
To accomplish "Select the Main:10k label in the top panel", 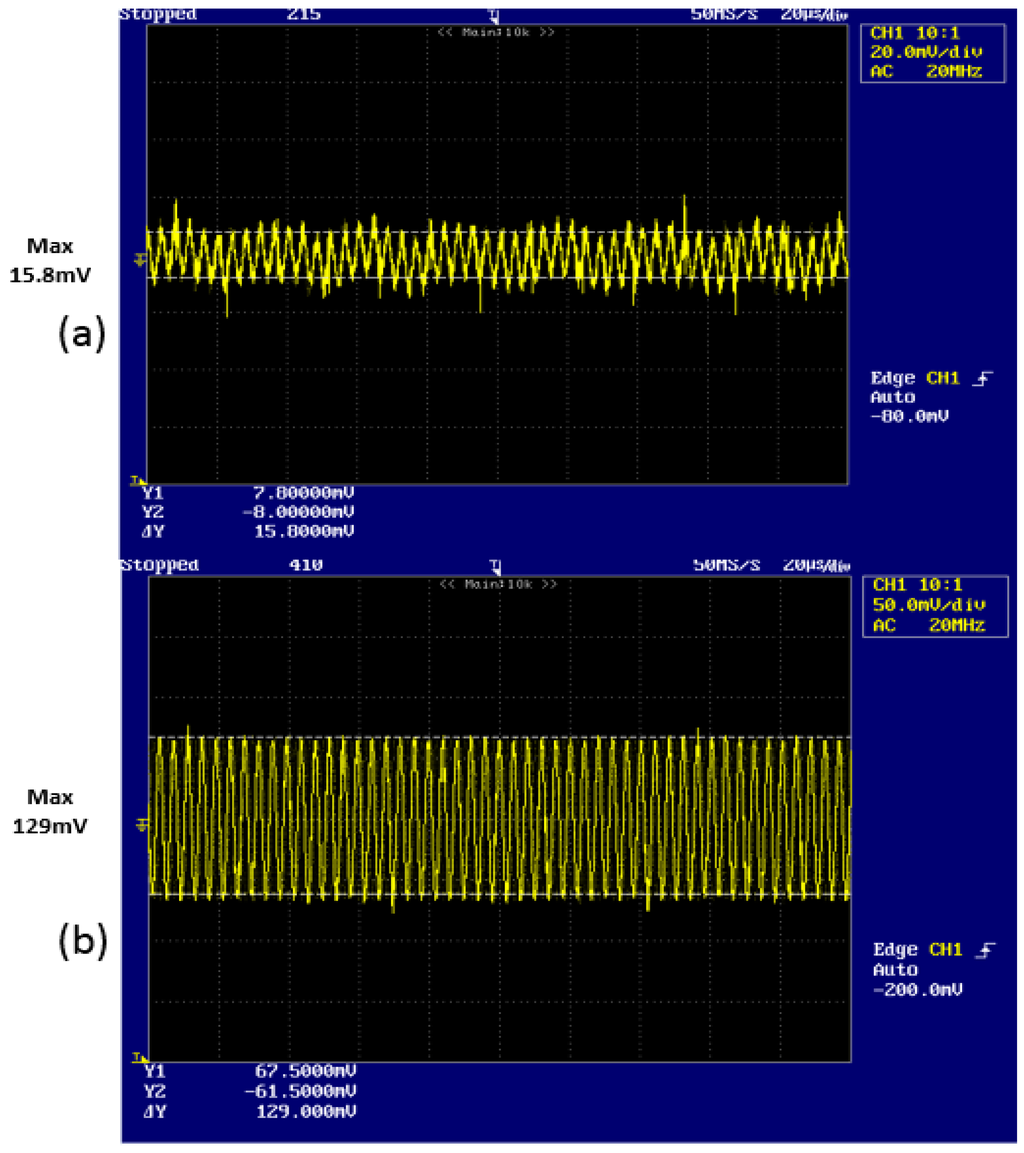I will (496, 32).
